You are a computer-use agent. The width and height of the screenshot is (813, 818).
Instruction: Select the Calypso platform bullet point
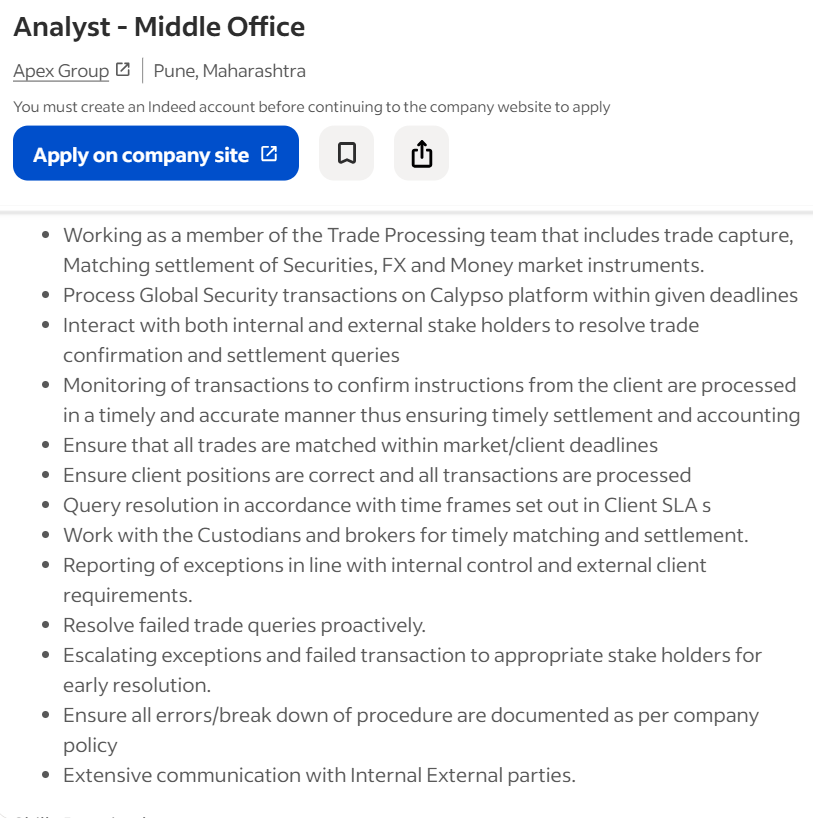coord(430,295)
